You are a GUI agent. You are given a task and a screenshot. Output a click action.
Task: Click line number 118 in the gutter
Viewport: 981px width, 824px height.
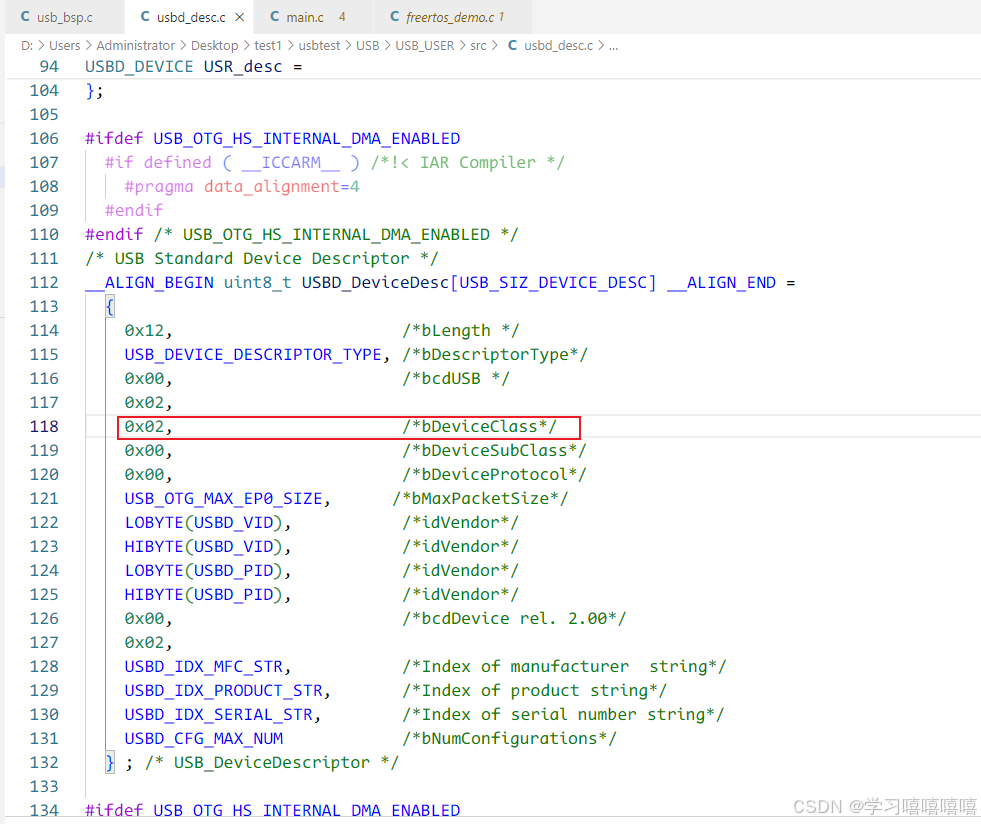pyautogui.click(x=44, y=426)
